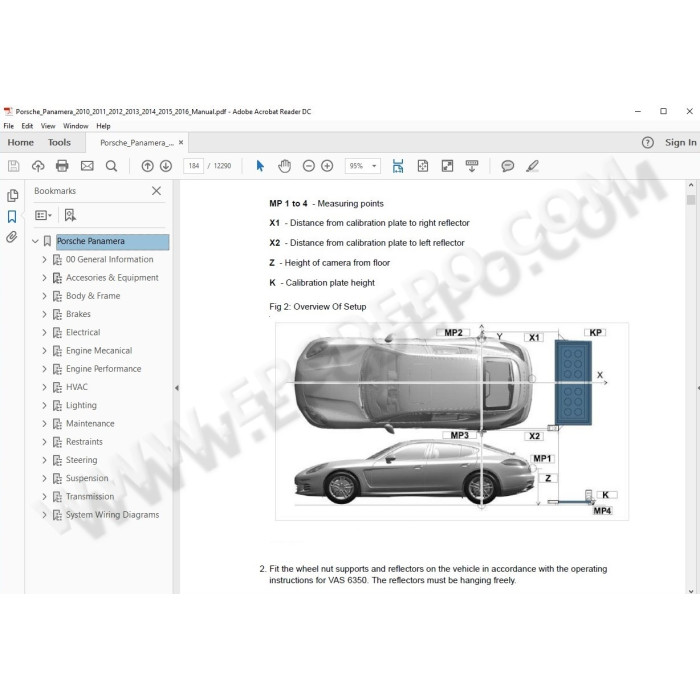Open the File menu
This screenshot has height=700, width=700.
(x=8, y=126)
